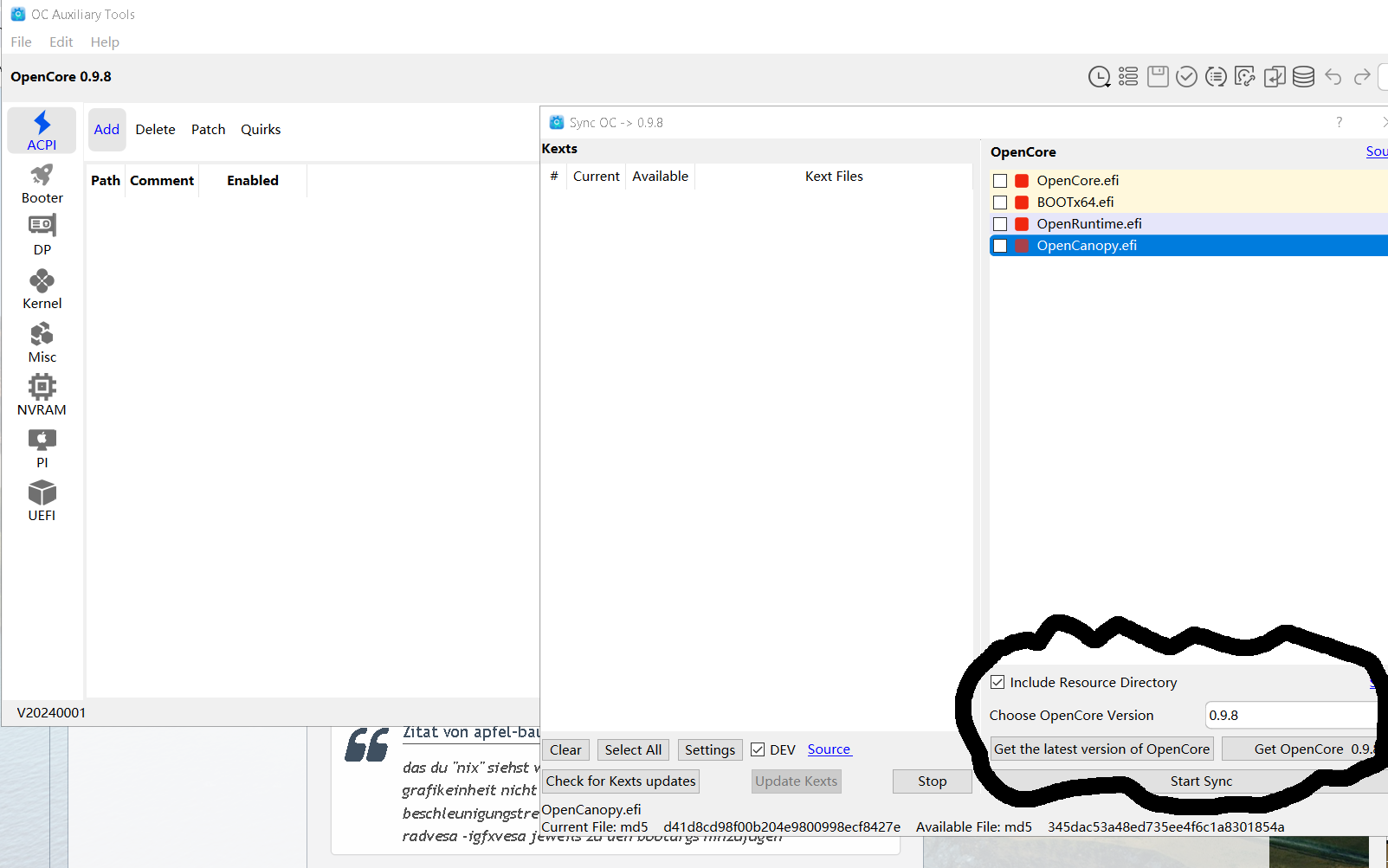Click the validate checkmark toolbar icon
Image resolution: width=1388 pixels, height=868 pixels.
tap(1186, 77)
